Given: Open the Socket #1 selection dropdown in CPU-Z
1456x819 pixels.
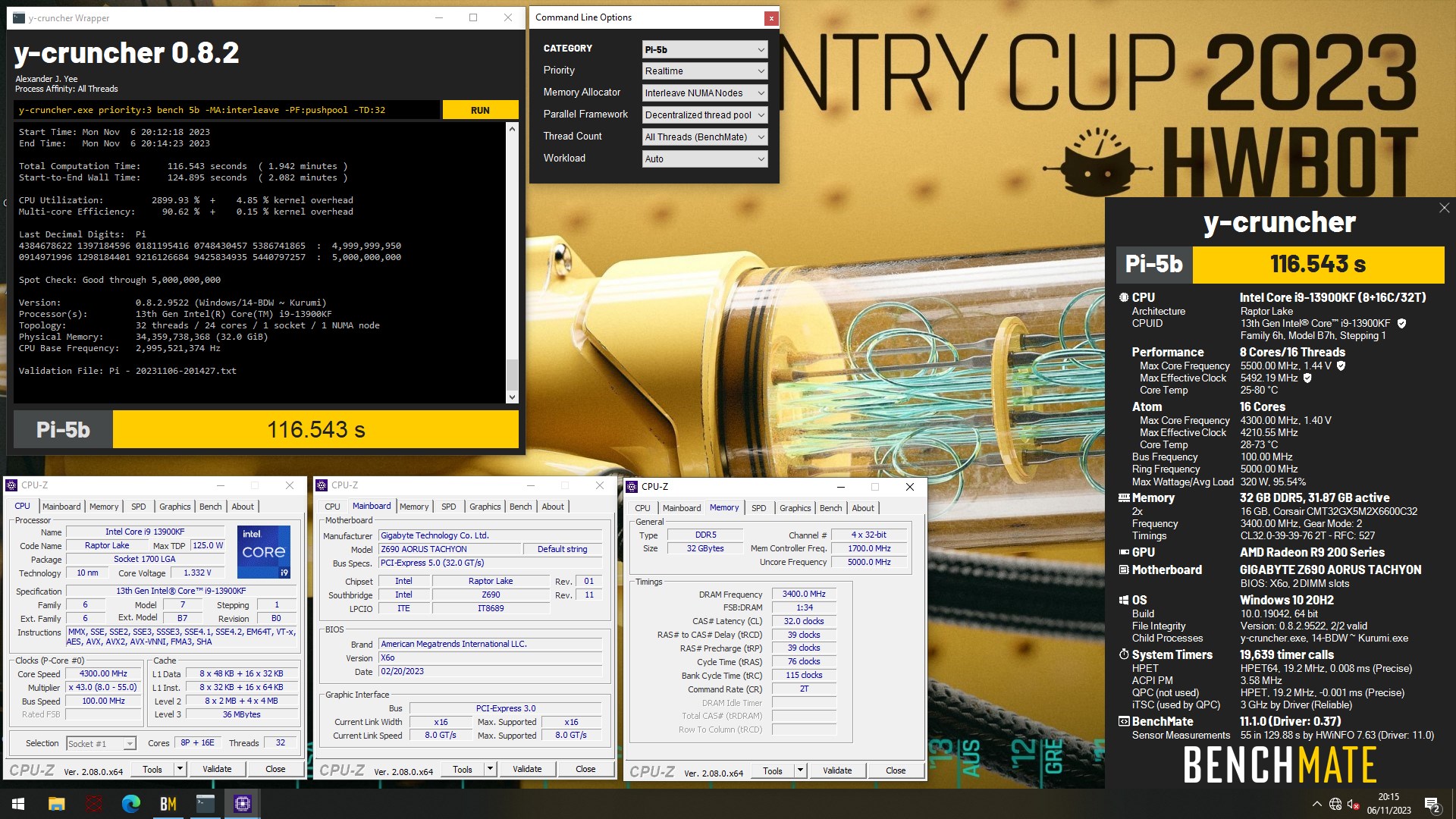Looking at the screenshot, I should click(x=101, y=743).
